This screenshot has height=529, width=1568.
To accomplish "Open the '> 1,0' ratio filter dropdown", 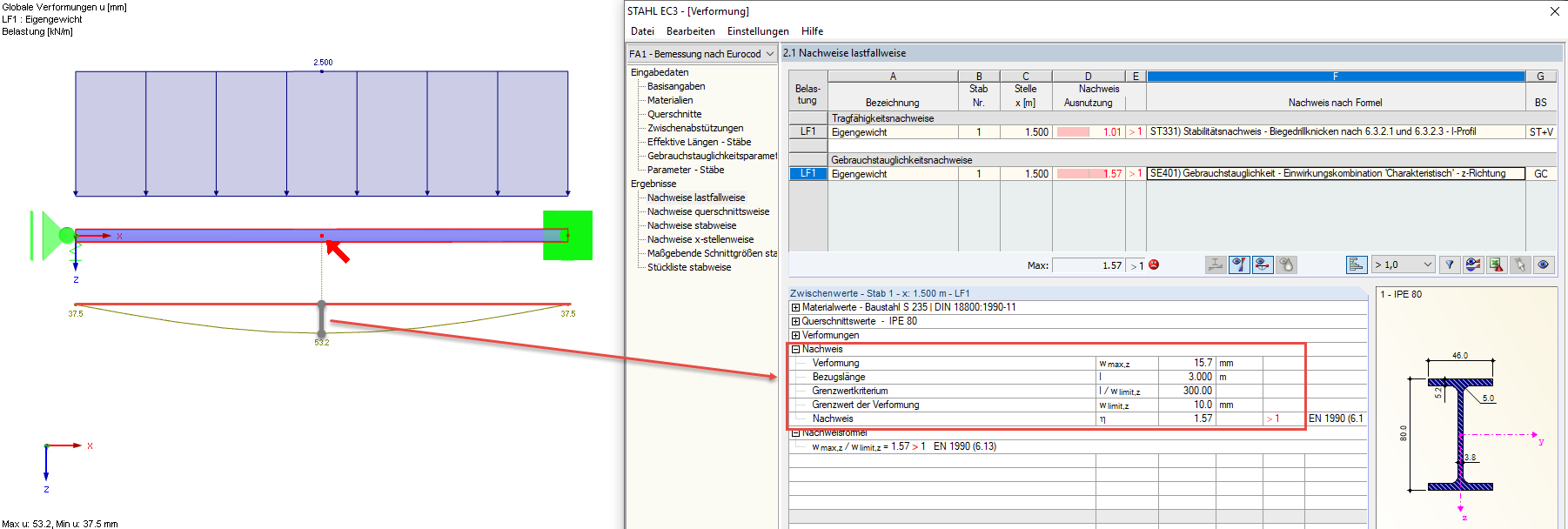I will (1403, 264).
